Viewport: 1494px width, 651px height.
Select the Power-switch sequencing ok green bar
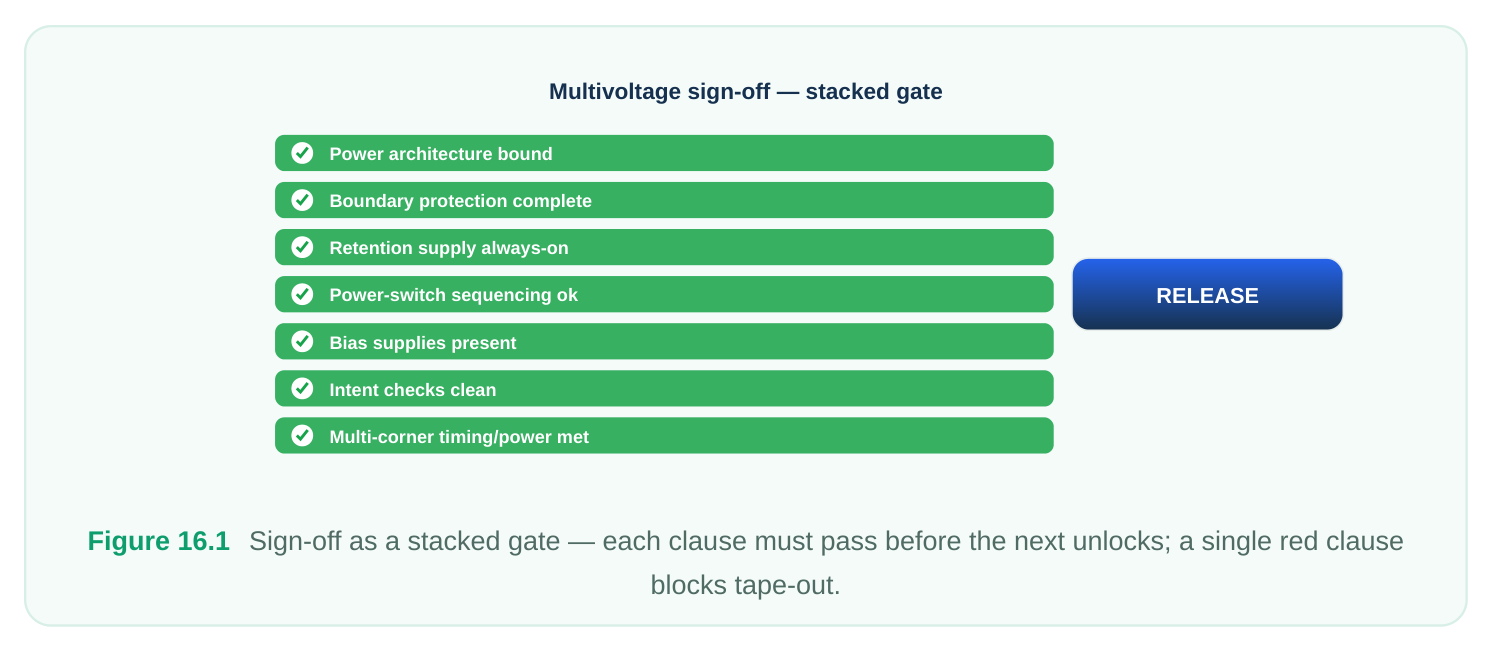click(664, 294)
